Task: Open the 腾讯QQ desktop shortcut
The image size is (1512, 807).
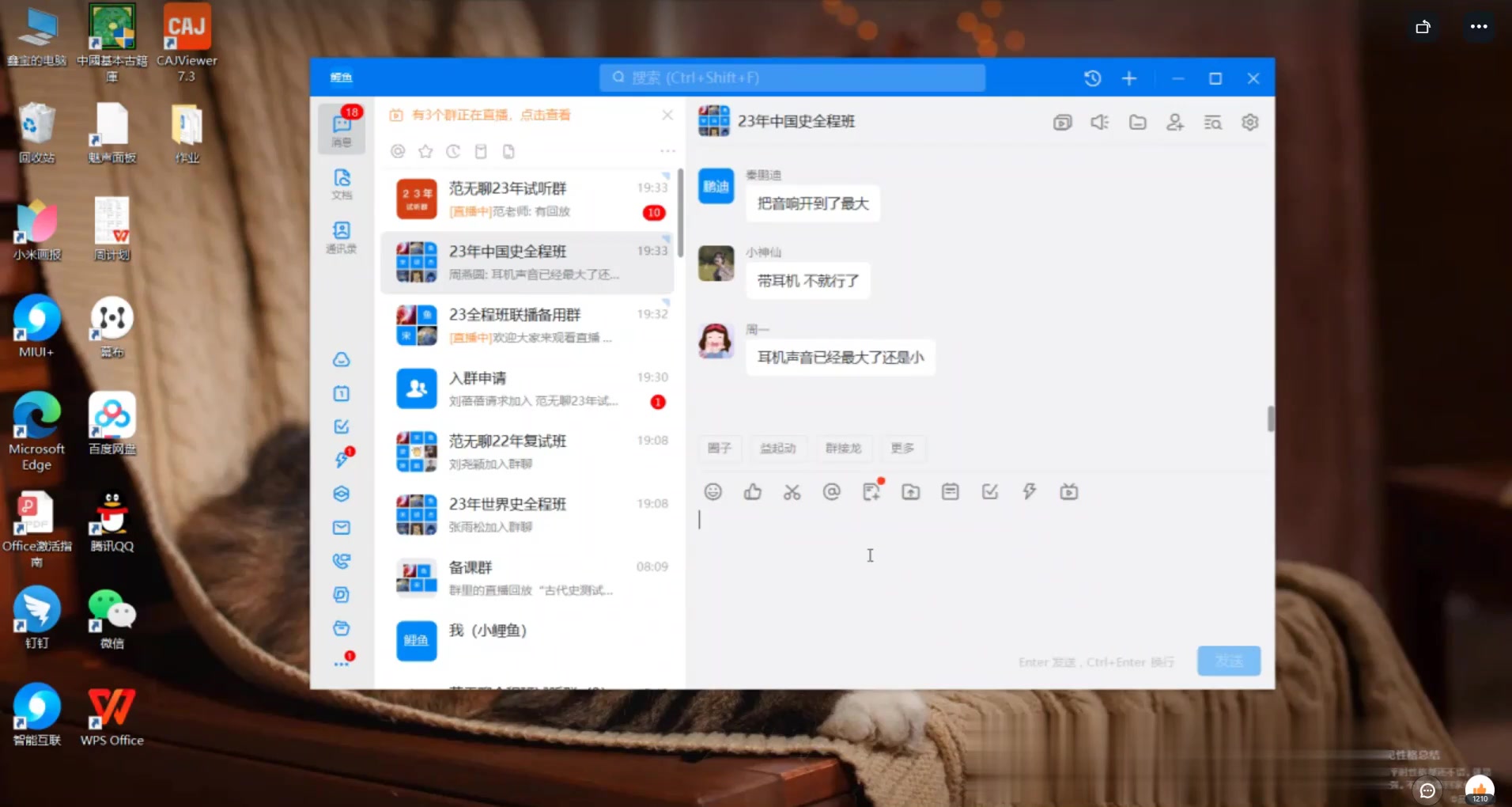Action: (112, 521)
